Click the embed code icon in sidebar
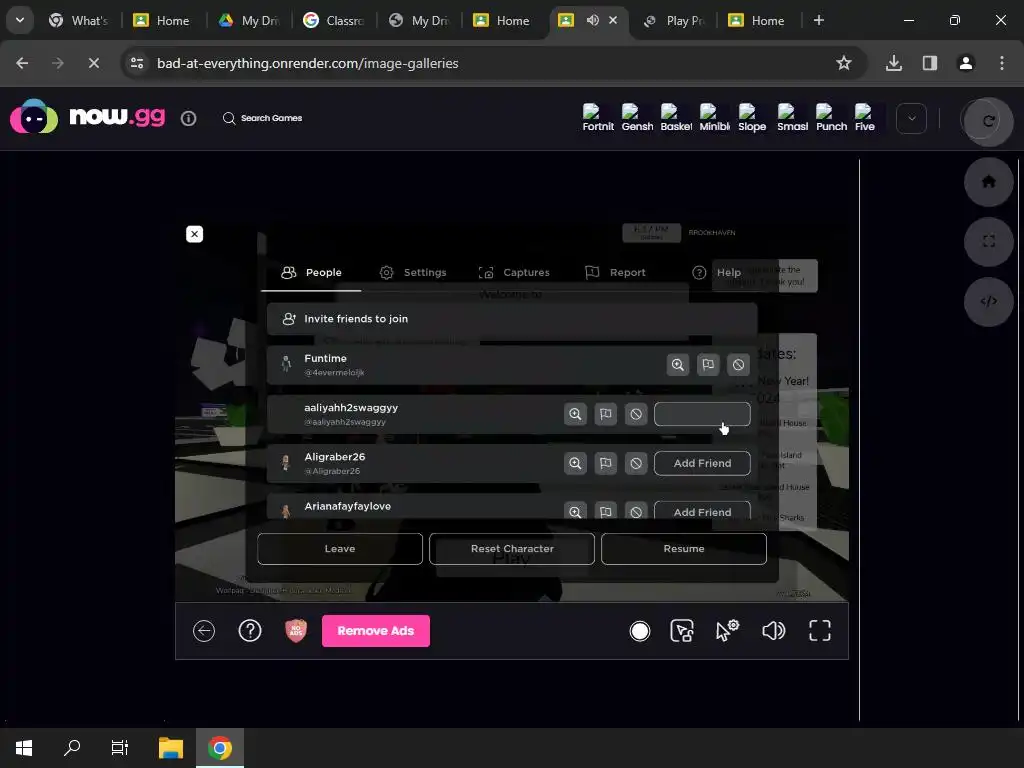 (988, 301)
